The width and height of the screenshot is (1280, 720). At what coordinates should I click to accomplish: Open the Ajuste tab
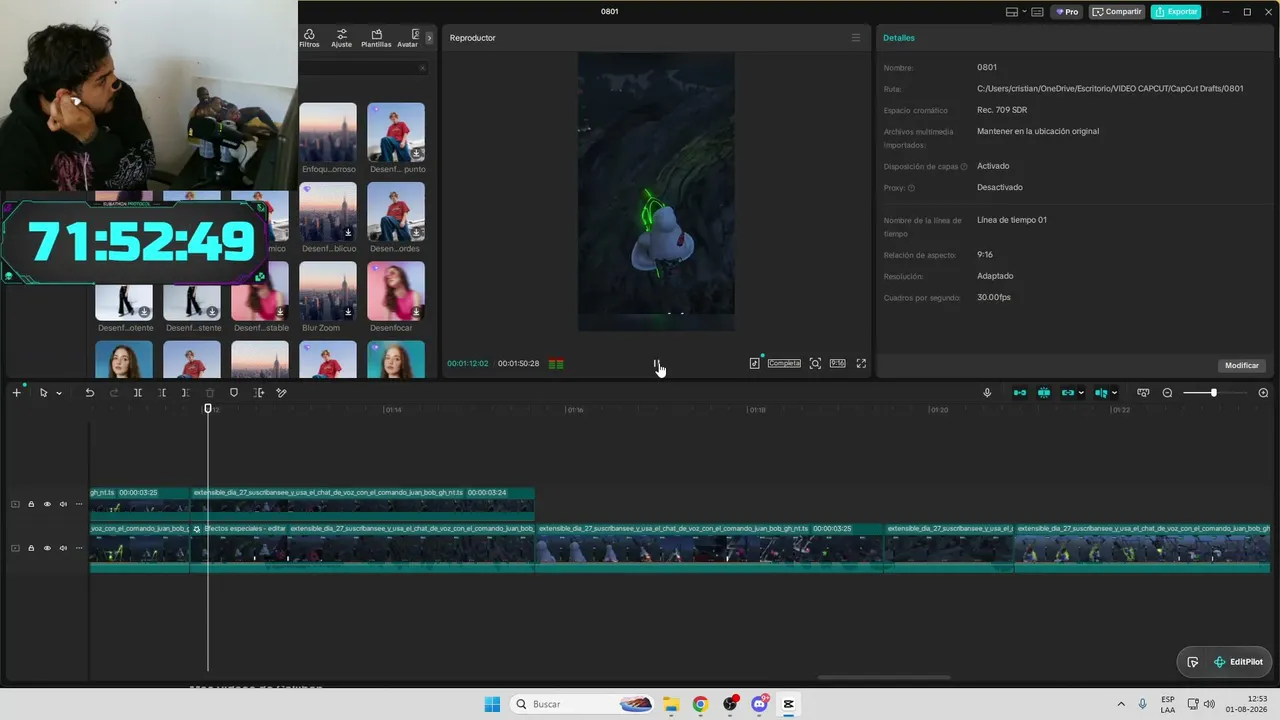(342, 38)
